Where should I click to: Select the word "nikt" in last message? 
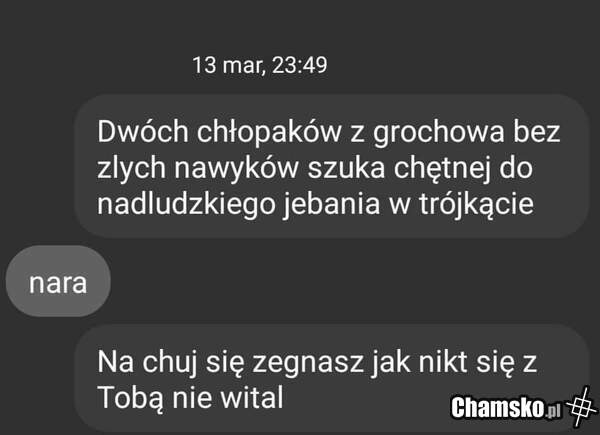pos(443,362)
